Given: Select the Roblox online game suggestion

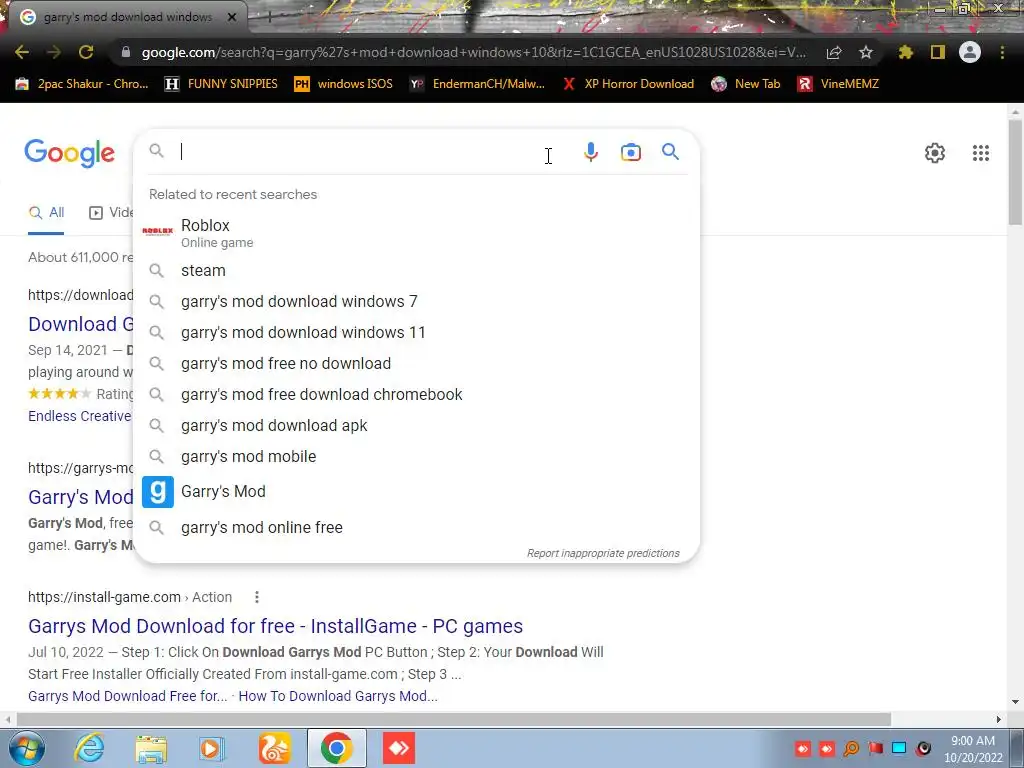Looking at the screenshot, I should pos(417,233).
